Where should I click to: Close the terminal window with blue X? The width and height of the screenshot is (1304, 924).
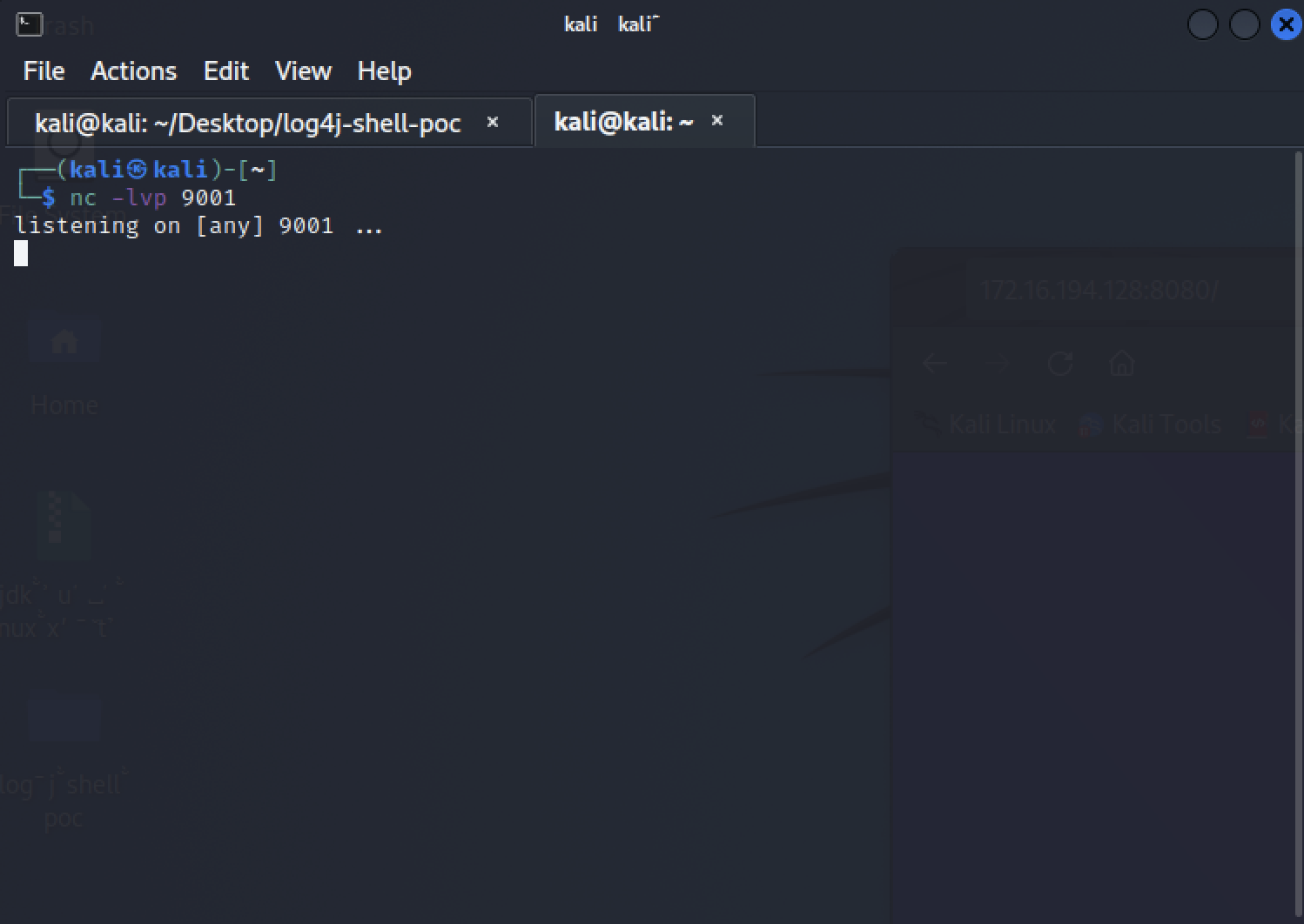click(1286, 24)
